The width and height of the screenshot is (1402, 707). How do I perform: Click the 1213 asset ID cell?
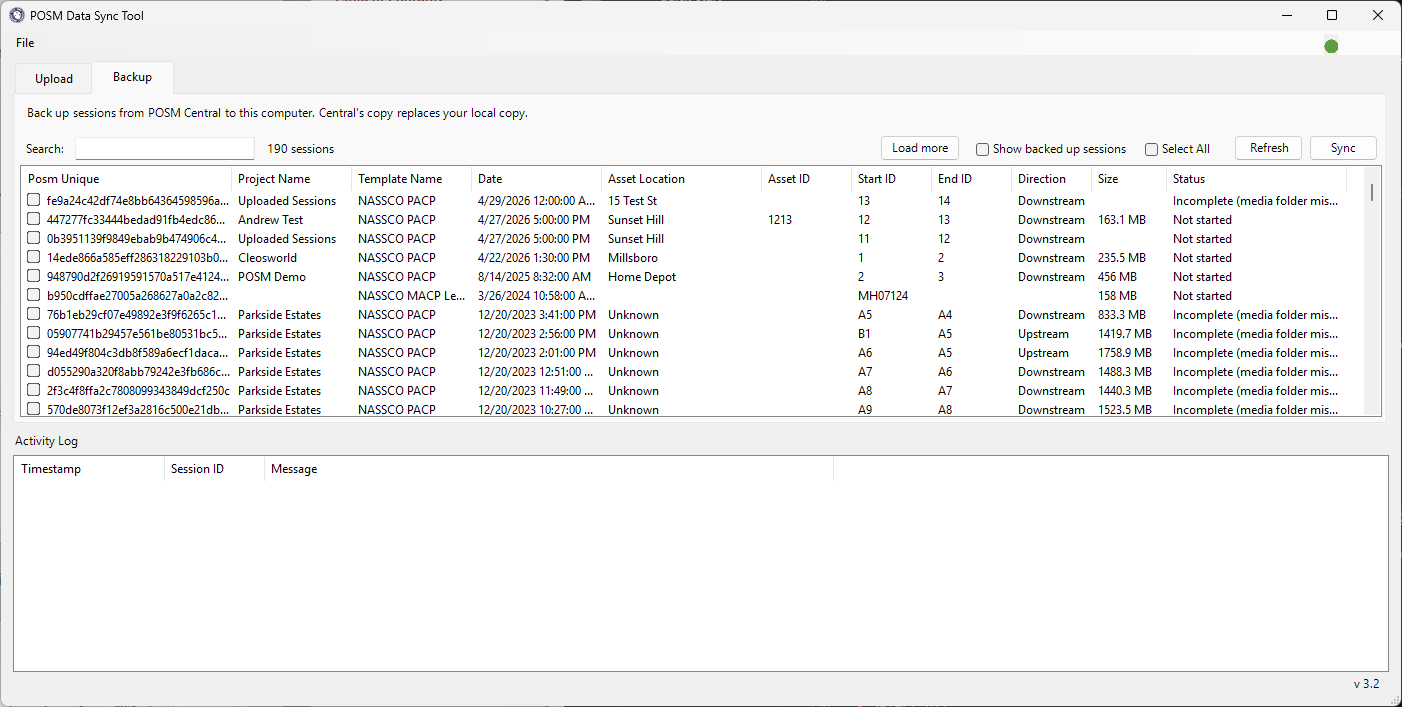click(x=780, y=220)
